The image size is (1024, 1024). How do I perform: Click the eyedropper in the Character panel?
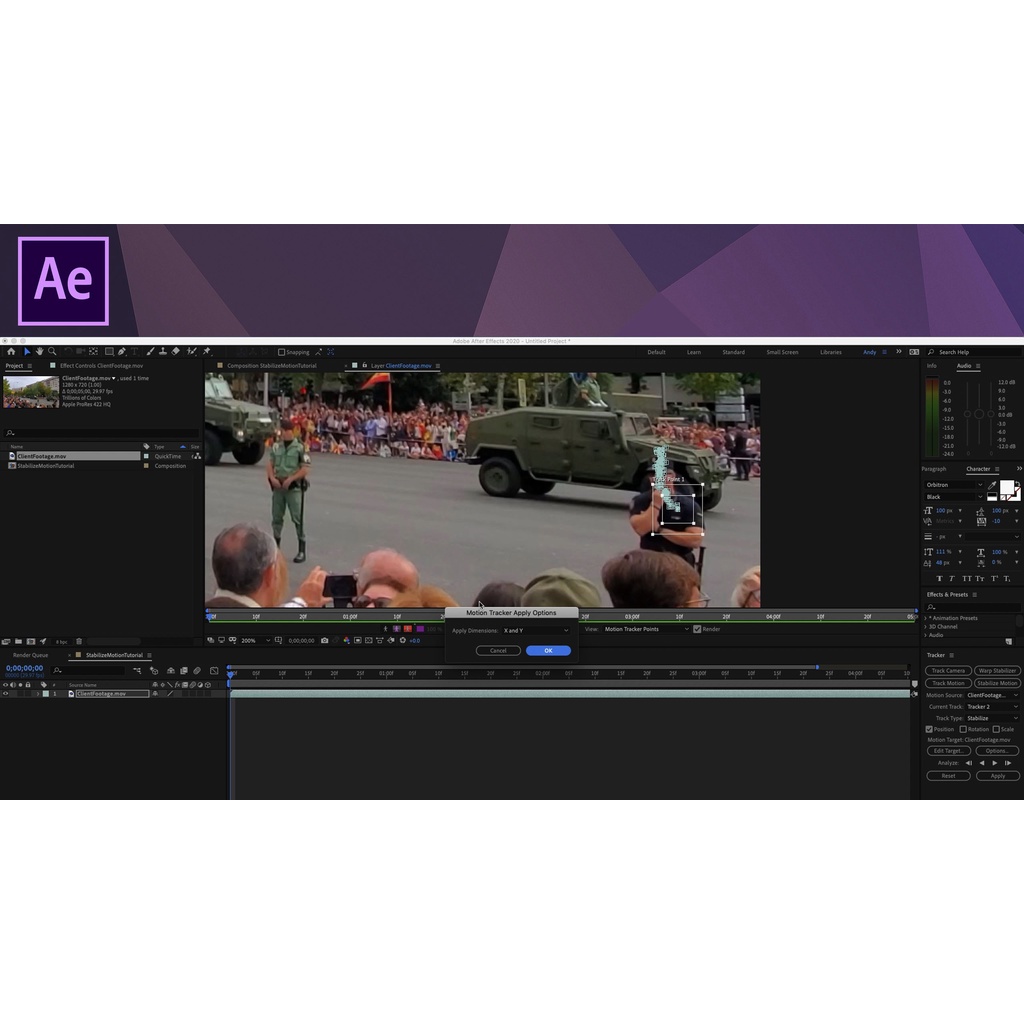click(x=992, y=486)
